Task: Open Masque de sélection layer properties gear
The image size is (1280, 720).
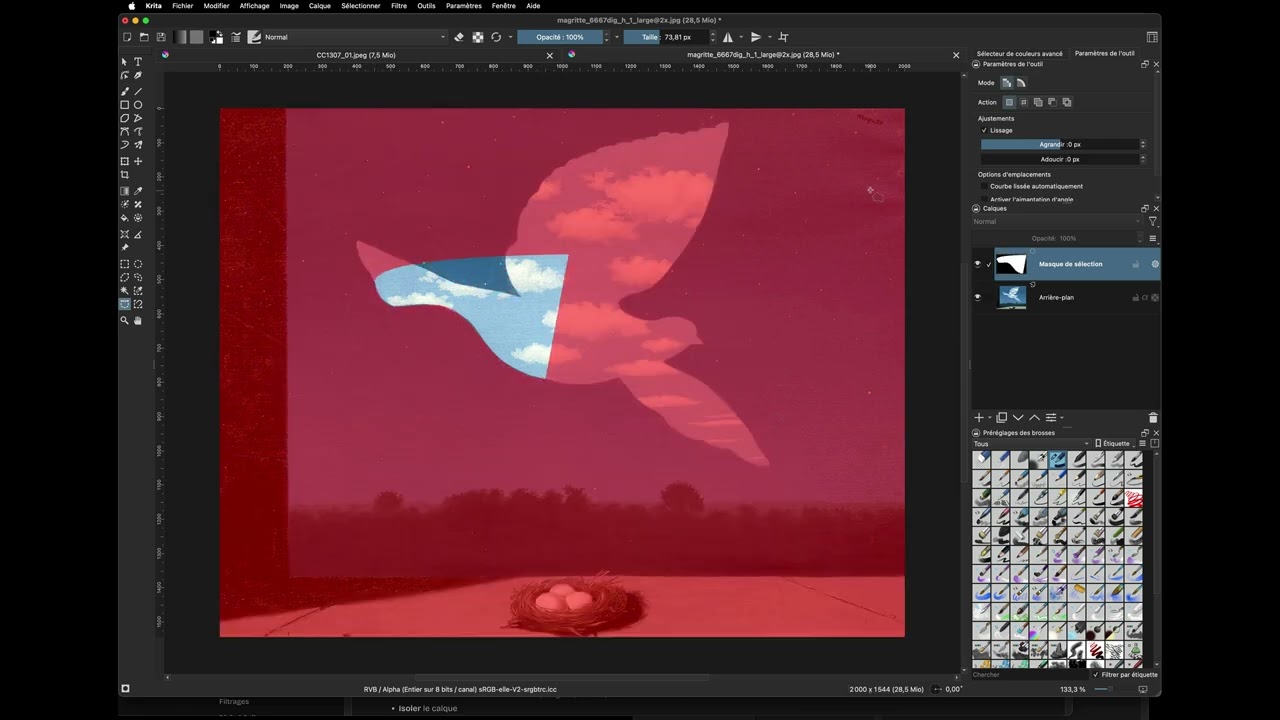Action: point(1155,264)
